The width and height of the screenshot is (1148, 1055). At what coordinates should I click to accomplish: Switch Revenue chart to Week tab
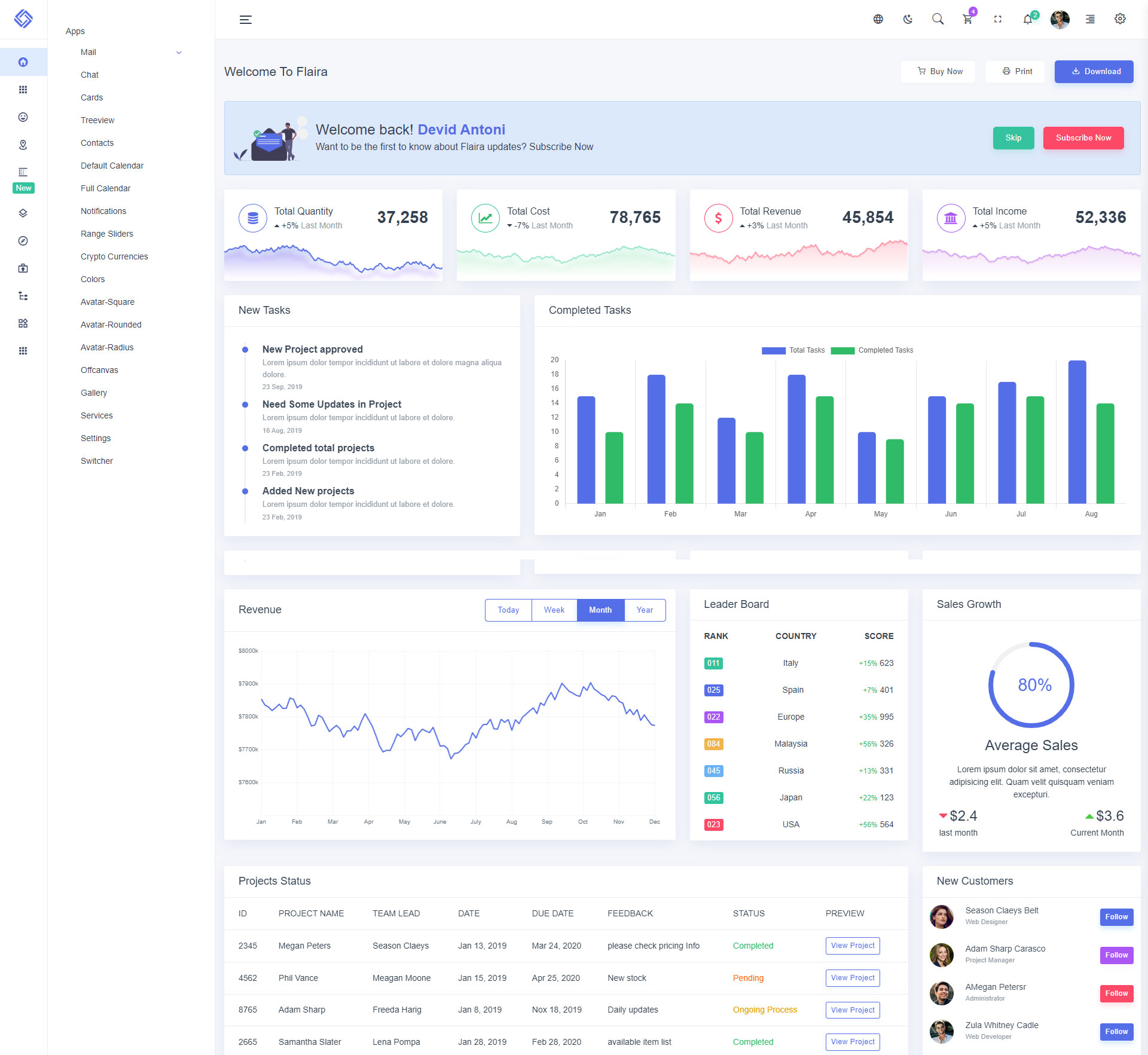tap(554, 610)
